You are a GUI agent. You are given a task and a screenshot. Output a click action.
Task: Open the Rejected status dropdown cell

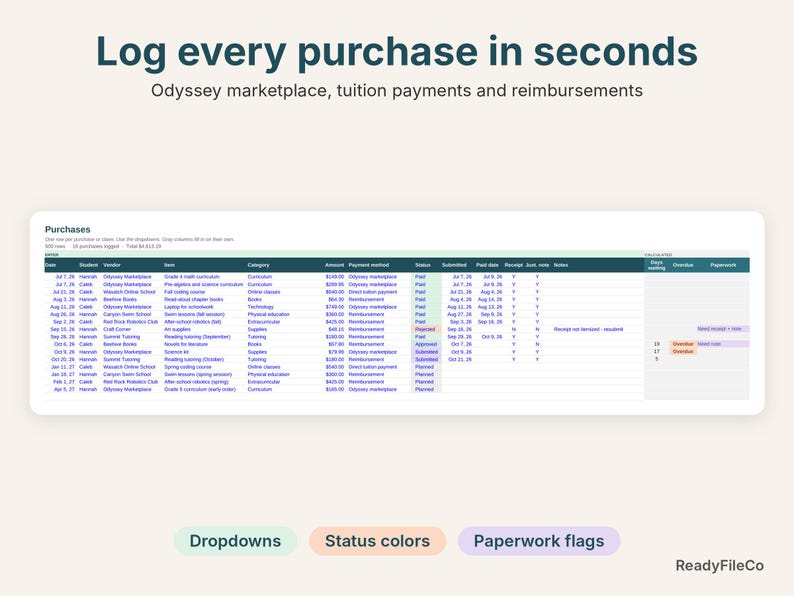click(x=426, y=329)
